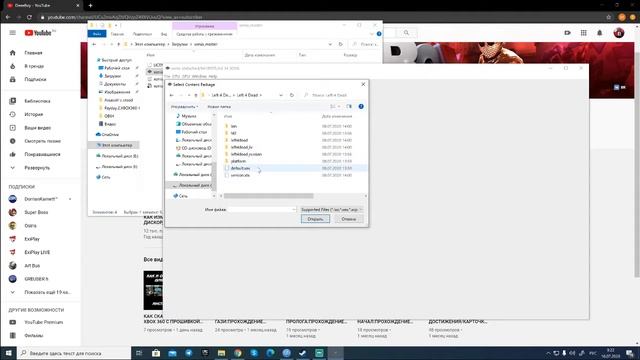This screenshot has height=360, width=640.
Task: Open Библиотека in the YouTube sidebar
Action: pos(37,101)
